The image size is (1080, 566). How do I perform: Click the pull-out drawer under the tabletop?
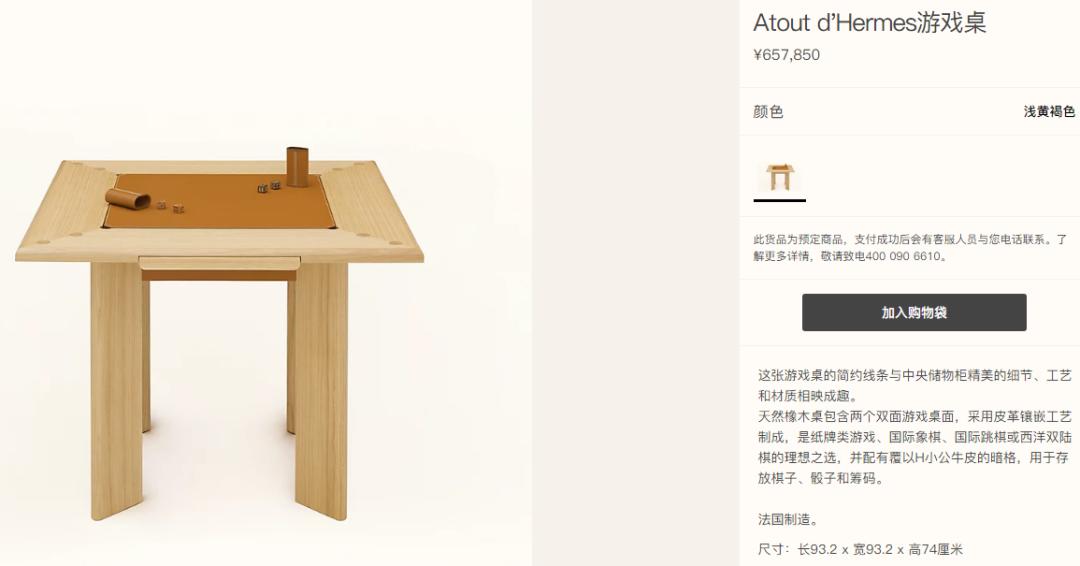[220, 263]
